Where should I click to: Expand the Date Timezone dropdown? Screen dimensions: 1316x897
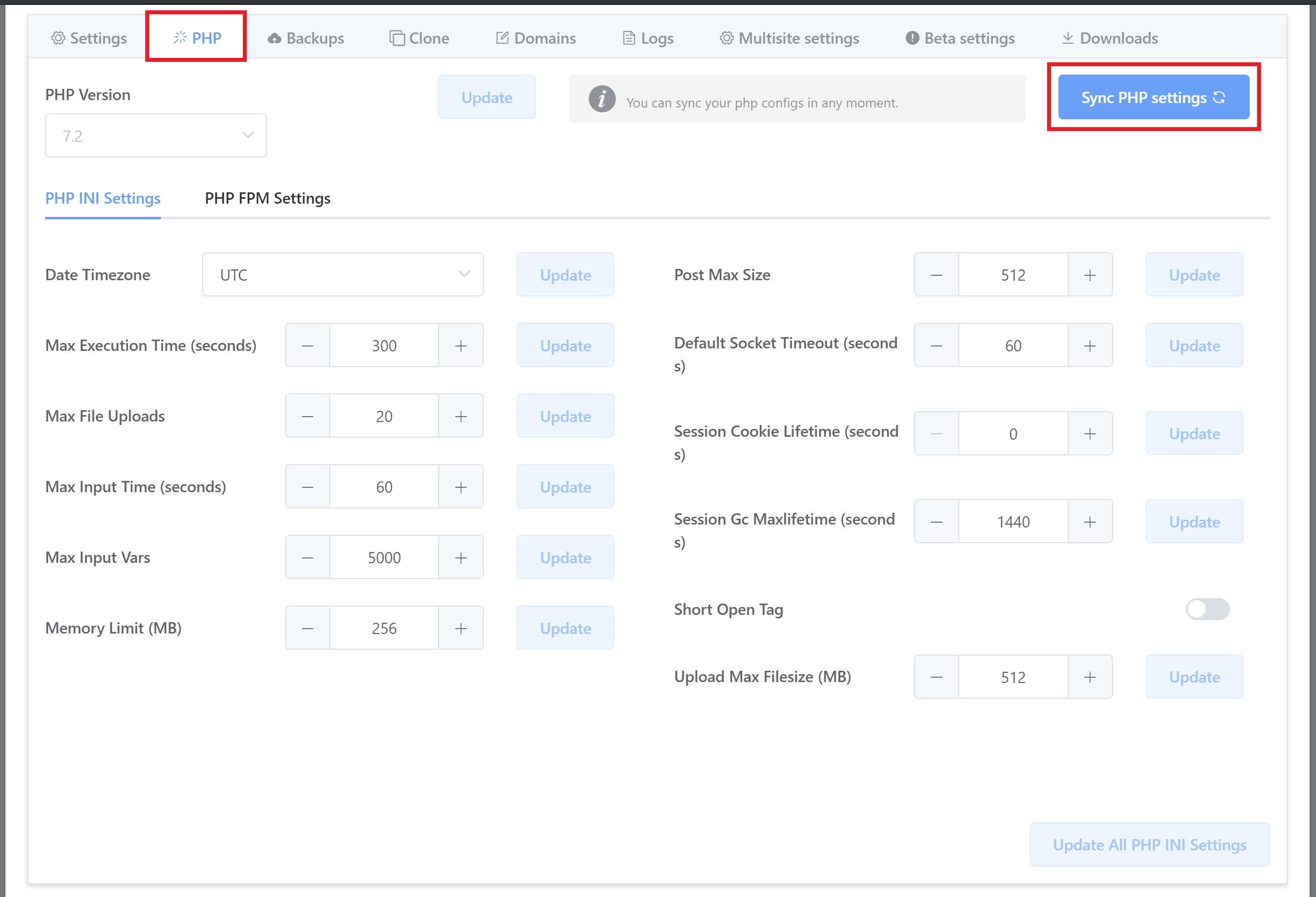pyautogui.click(x=342, y=275)
